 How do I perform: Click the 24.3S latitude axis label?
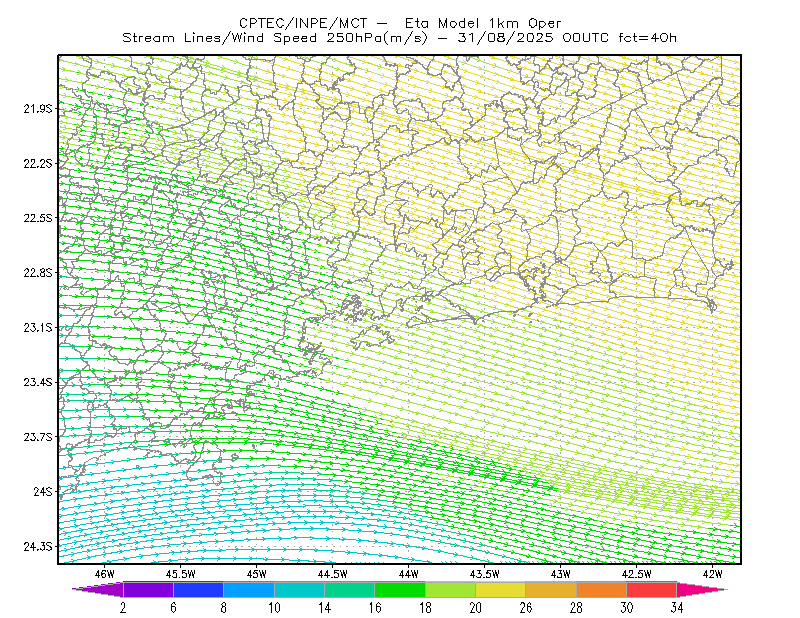point(38,546)
